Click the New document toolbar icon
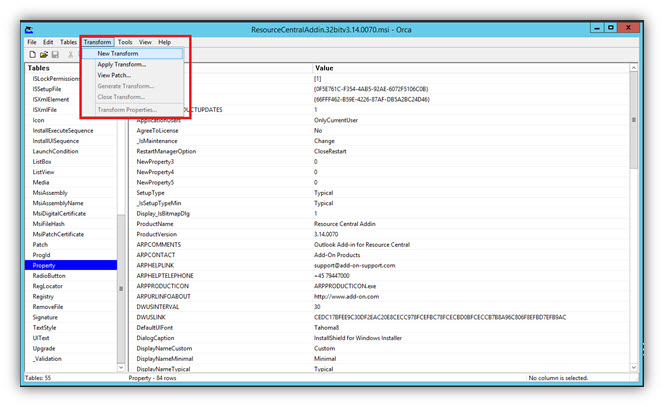This screenshot has height=407, width=664. 33,54
